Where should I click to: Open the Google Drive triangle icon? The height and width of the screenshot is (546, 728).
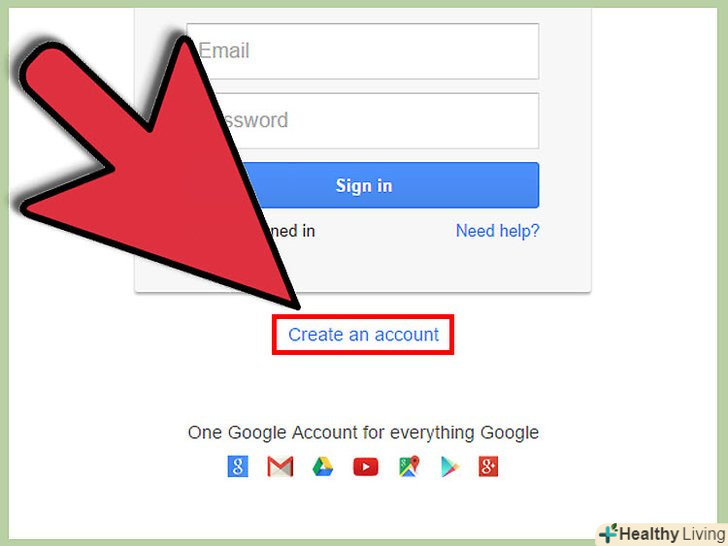click(x=323, y=467)
